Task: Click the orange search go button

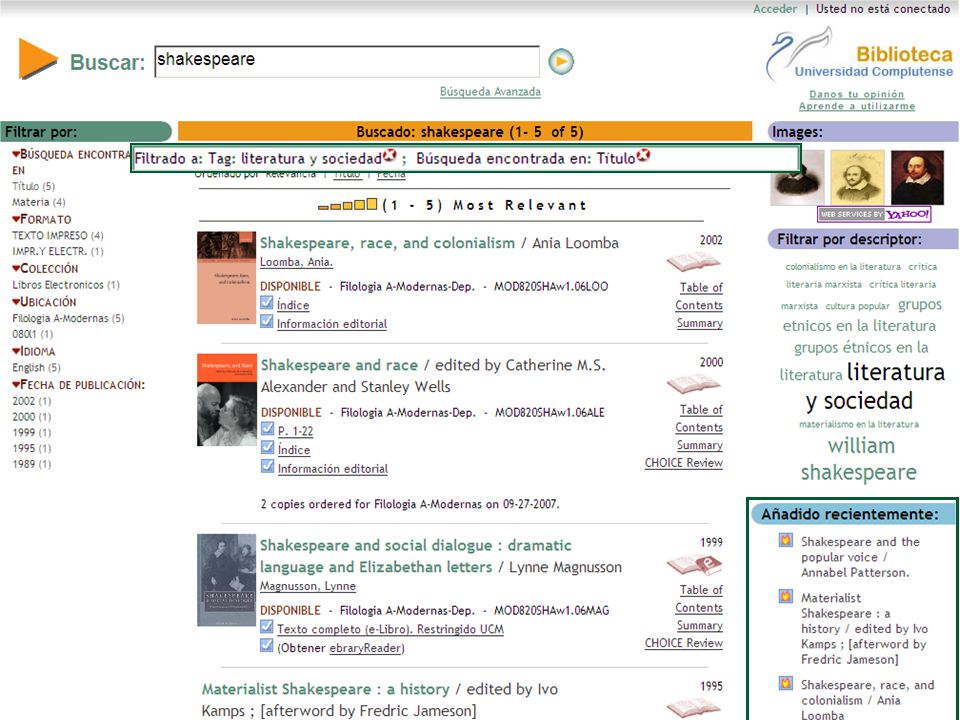Action: [561, 61]
